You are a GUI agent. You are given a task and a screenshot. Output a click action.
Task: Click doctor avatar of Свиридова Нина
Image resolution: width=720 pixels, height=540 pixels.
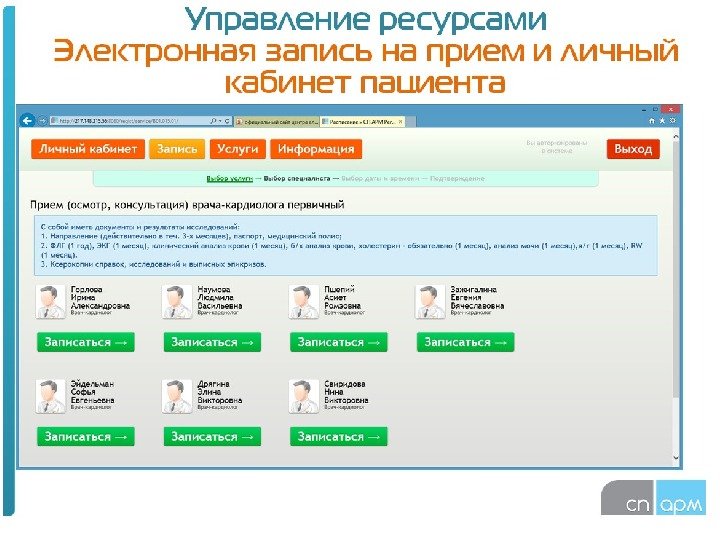point(304,396)
